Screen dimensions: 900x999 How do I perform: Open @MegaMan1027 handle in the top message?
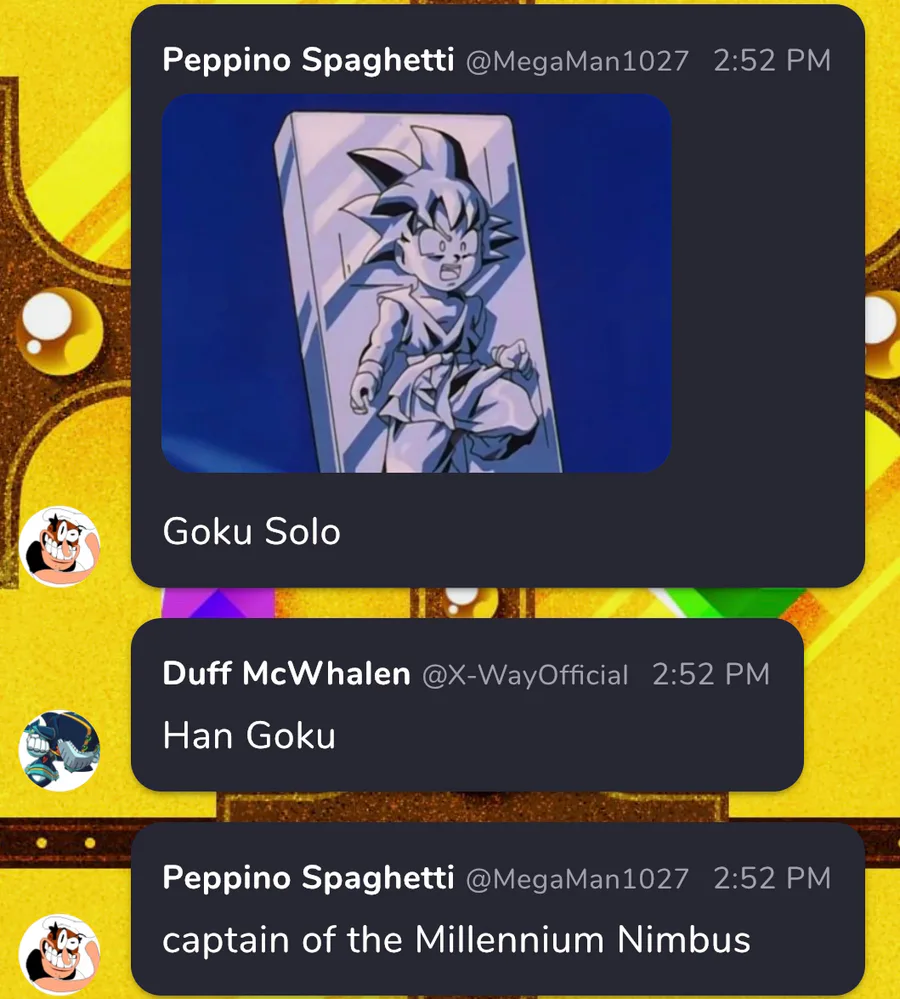[x=577, y=61]
